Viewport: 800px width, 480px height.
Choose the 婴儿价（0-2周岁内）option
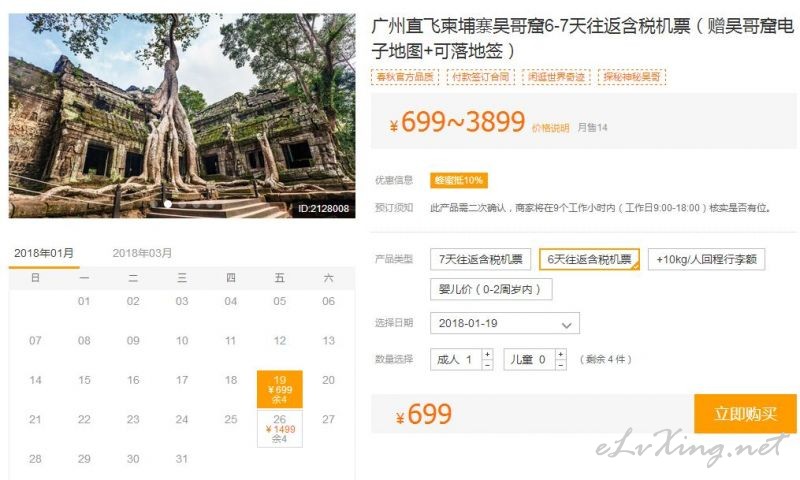coord(491,289)
